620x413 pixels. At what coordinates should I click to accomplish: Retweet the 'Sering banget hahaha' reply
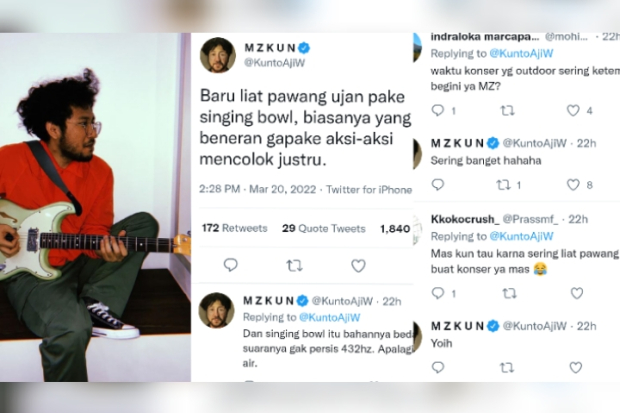[x=503, y=185]
